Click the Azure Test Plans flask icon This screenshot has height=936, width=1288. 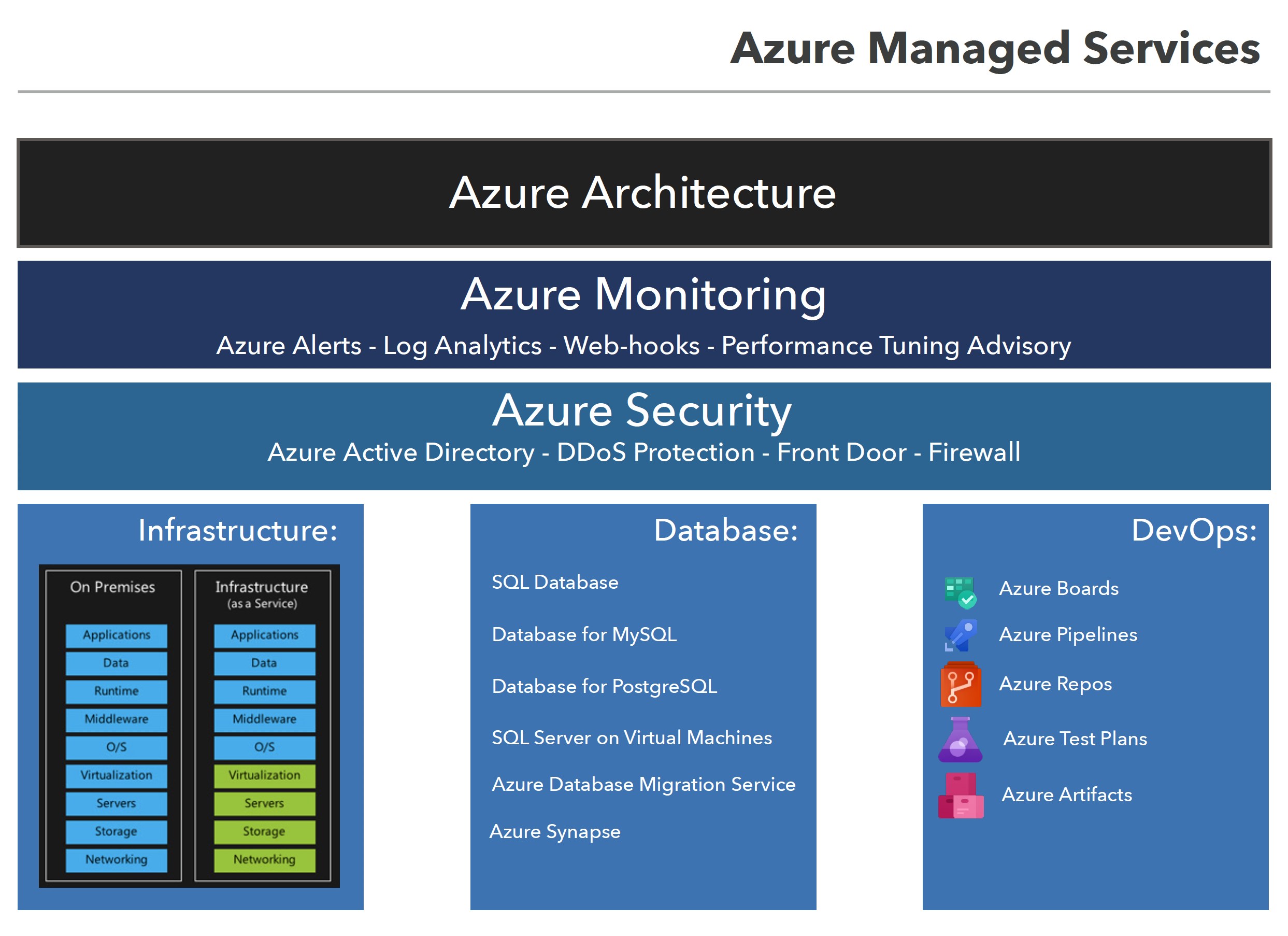point(960,740)
